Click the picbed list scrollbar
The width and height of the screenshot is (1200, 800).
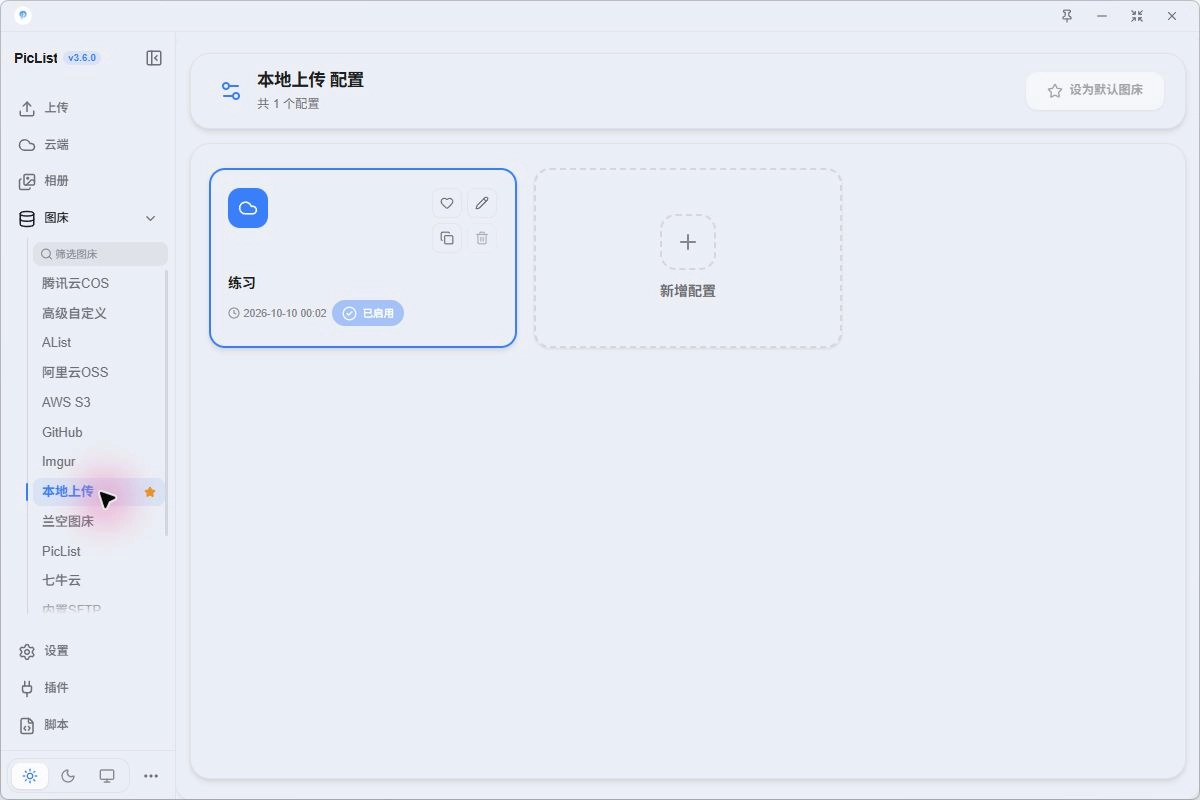click(166, 402)
